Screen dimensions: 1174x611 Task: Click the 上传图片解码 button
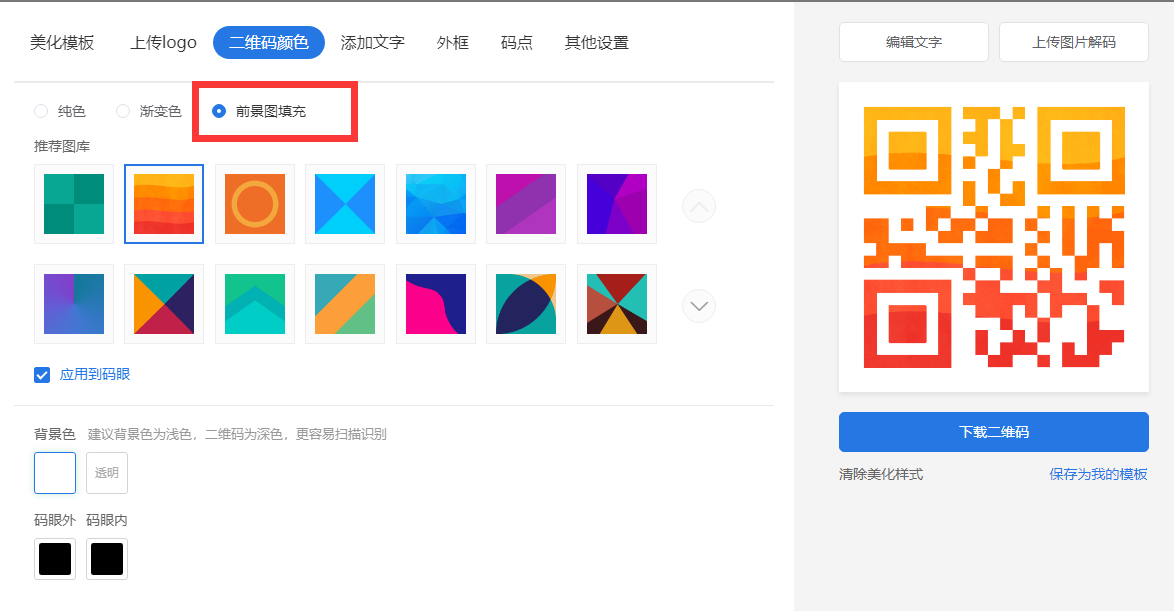(x=1074, y=42)
